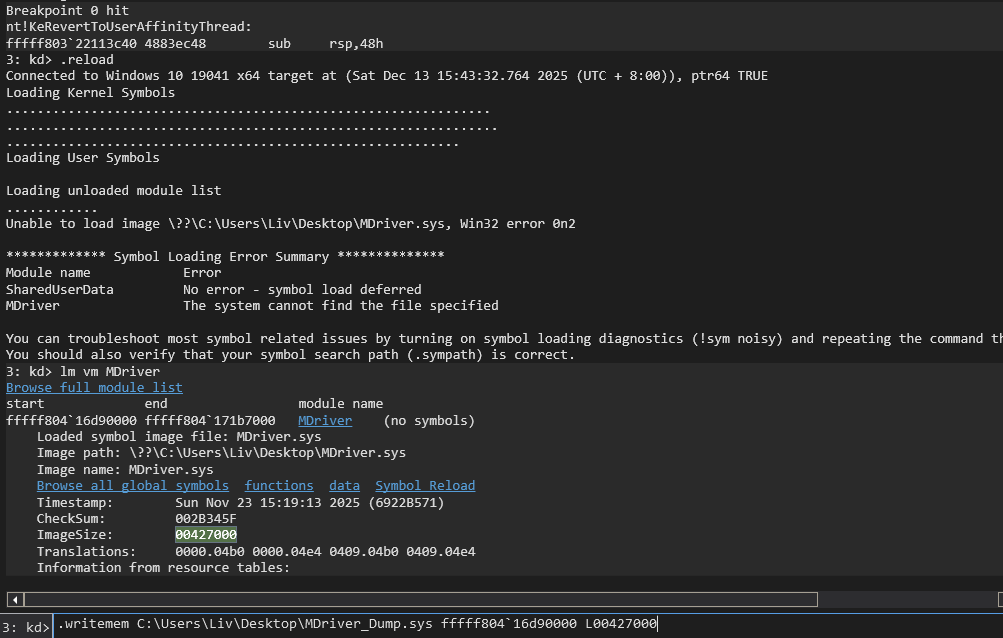Open the MDriver module name link

coord(324,420)
